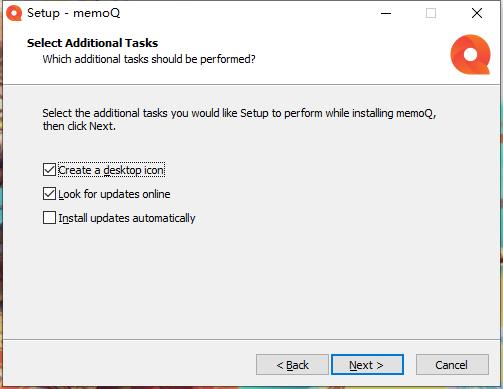Click the 'Look for updates online' label text
Image resolution: width=503 pixels, height=389 pixels.
click(114, 194)
